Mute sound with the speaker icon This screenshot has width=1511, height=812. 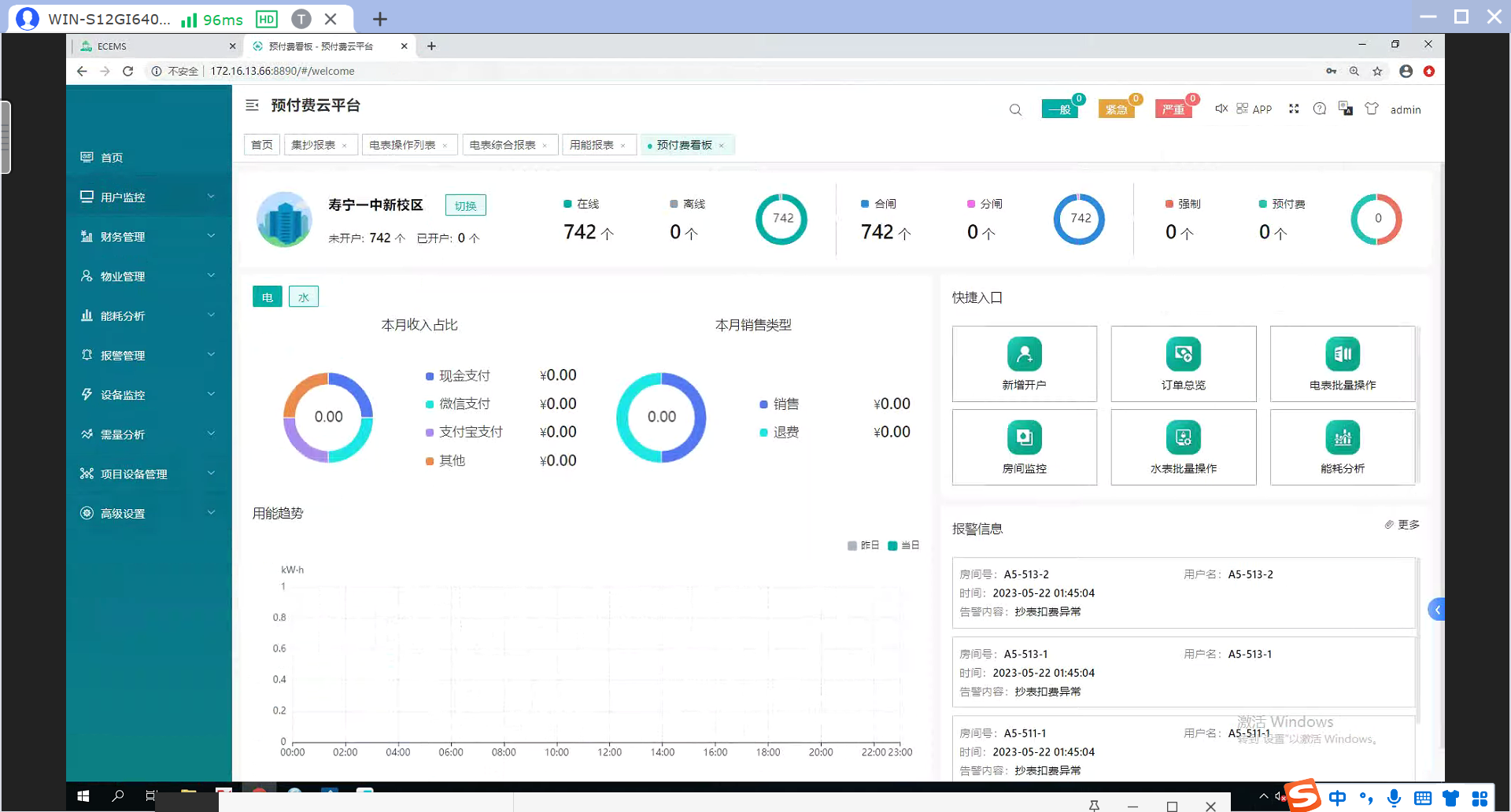point(1221,109)
